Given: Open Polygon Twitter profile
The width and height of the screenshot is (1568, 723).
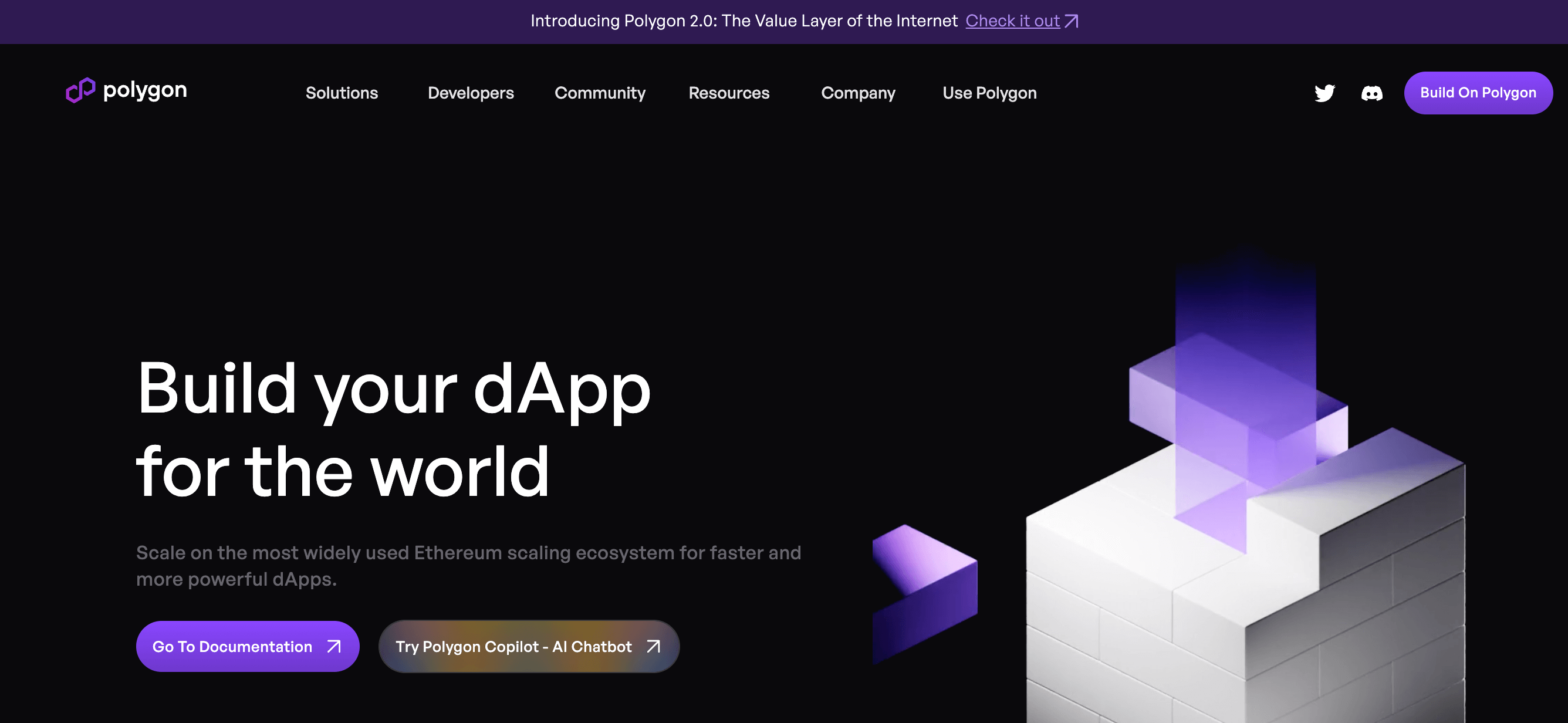Looking at the screenshot, I should (1325, 92).
